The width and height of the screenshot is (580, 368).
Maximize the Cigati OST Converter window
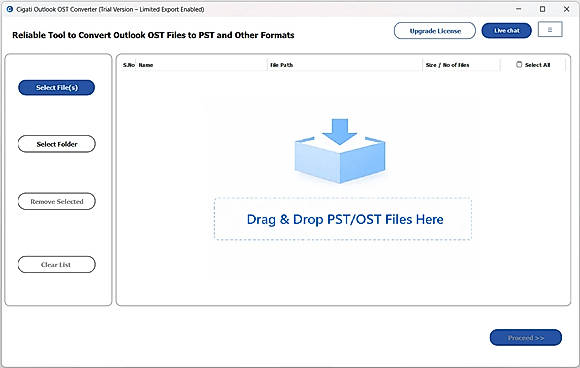pyautogui.click(x=542, y=9)
